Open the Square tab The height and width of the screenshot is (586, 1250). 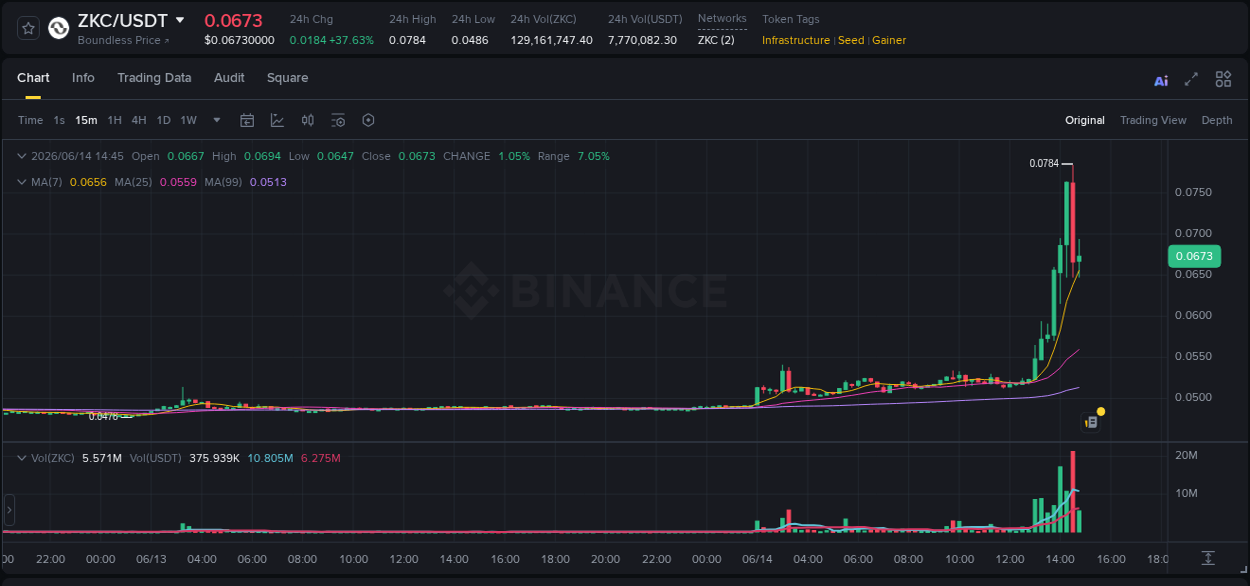click(287, 78)
